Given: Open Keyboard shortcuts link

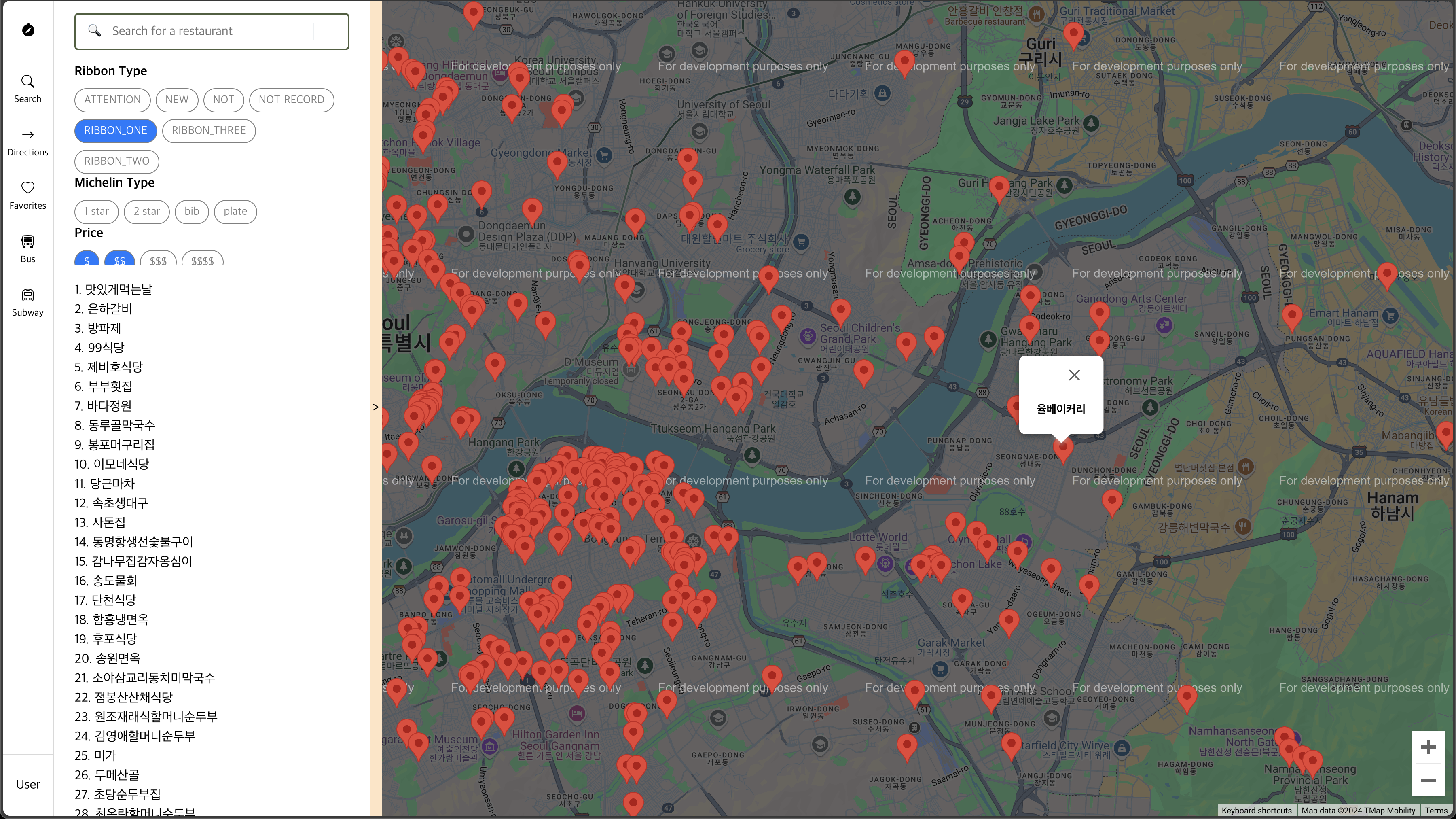Looking at the screenshot, I should click(x=1257, y=811).
